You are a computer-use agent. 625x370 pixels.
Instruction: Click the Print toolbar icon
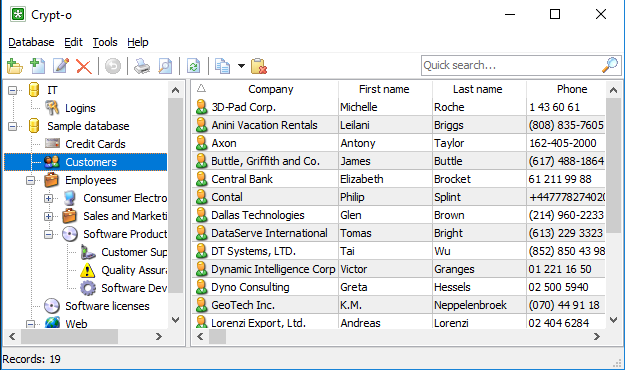point(142,66)
